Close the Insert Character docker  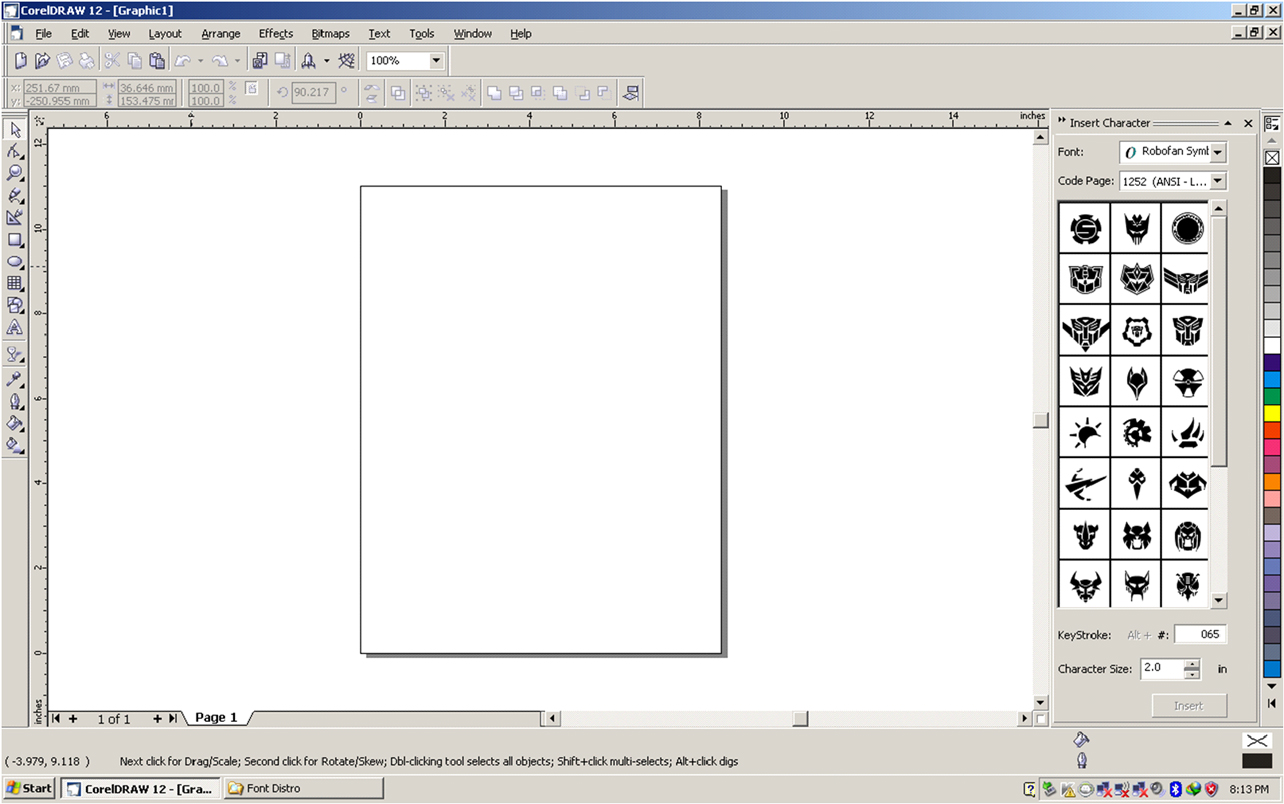[x=1248, y=123]
